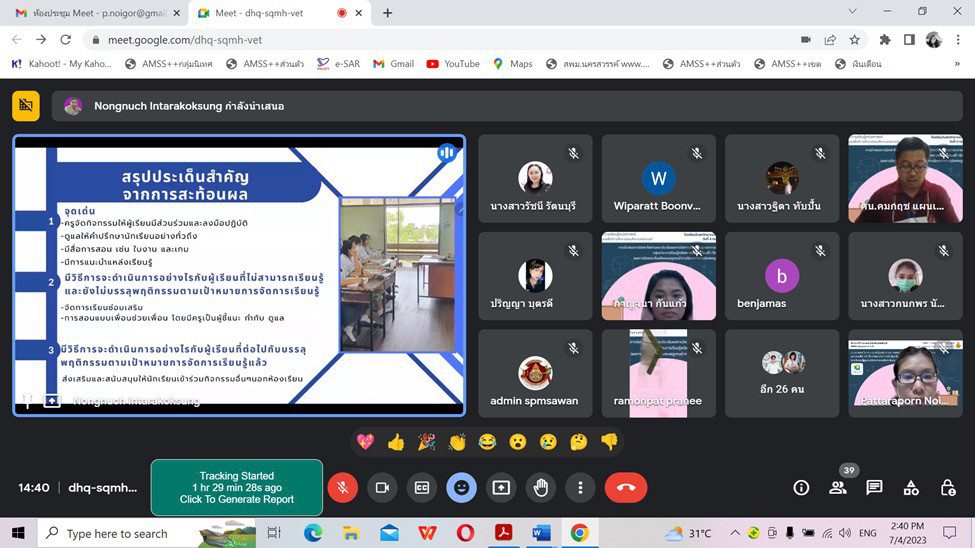The image size is (975, 548).
Task: Open the YouTube bookmark
Action: [x=453, y=63]
